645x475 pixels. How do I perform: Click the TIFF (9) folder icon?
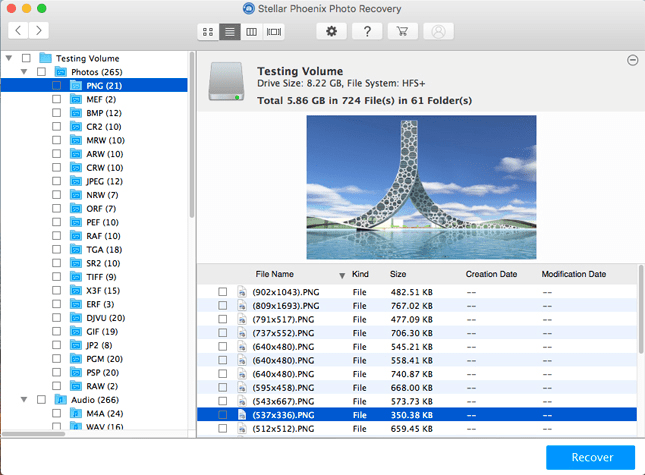click(x=76, y=277)
